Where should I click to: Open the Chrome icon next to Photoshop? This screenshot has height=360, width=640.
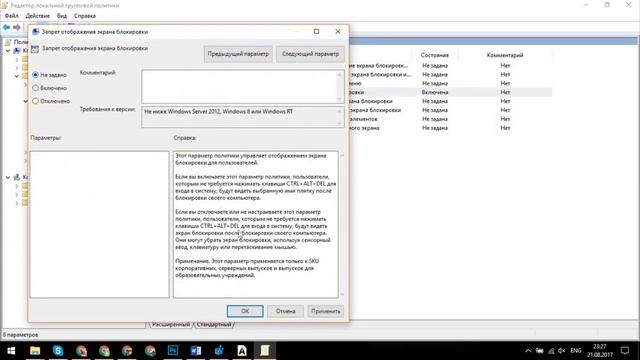pyautogui.click(x=150, y=351)
